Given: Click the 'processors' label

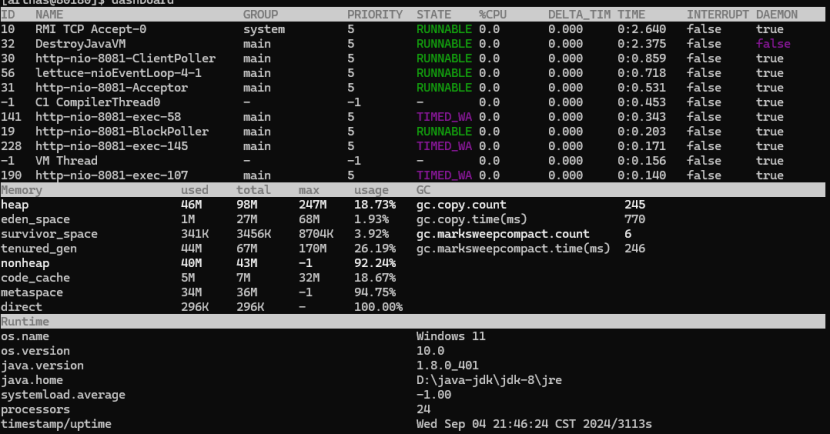Looking at the screenshot, I should pyautogui.click(x=35, y=410).
